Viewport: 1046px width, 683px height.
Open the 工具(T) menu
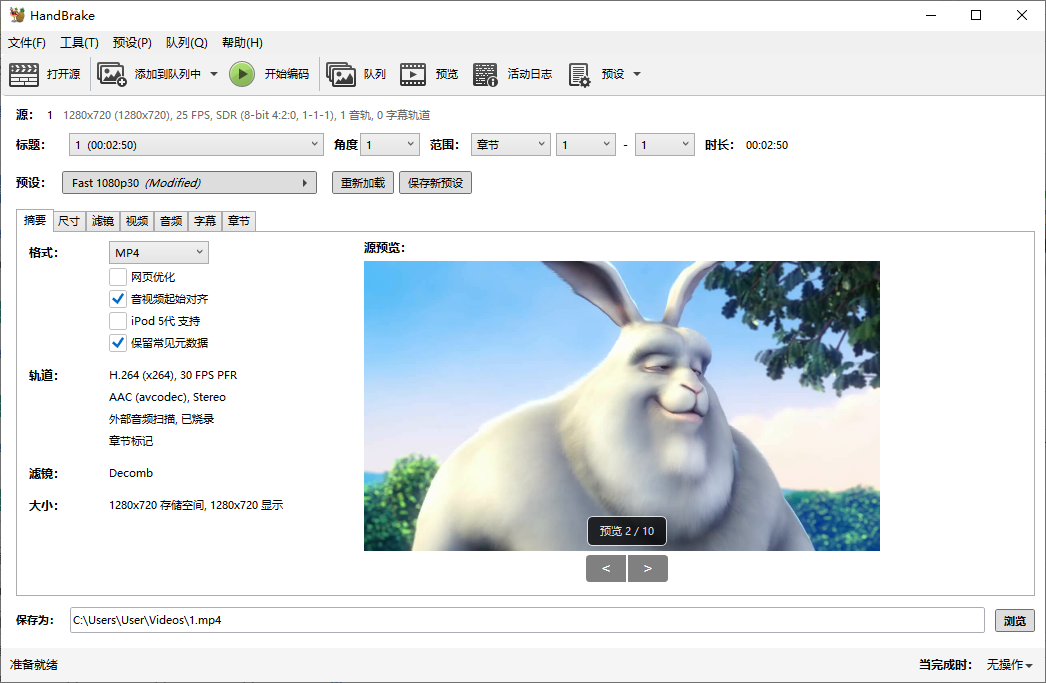point(79,43)
